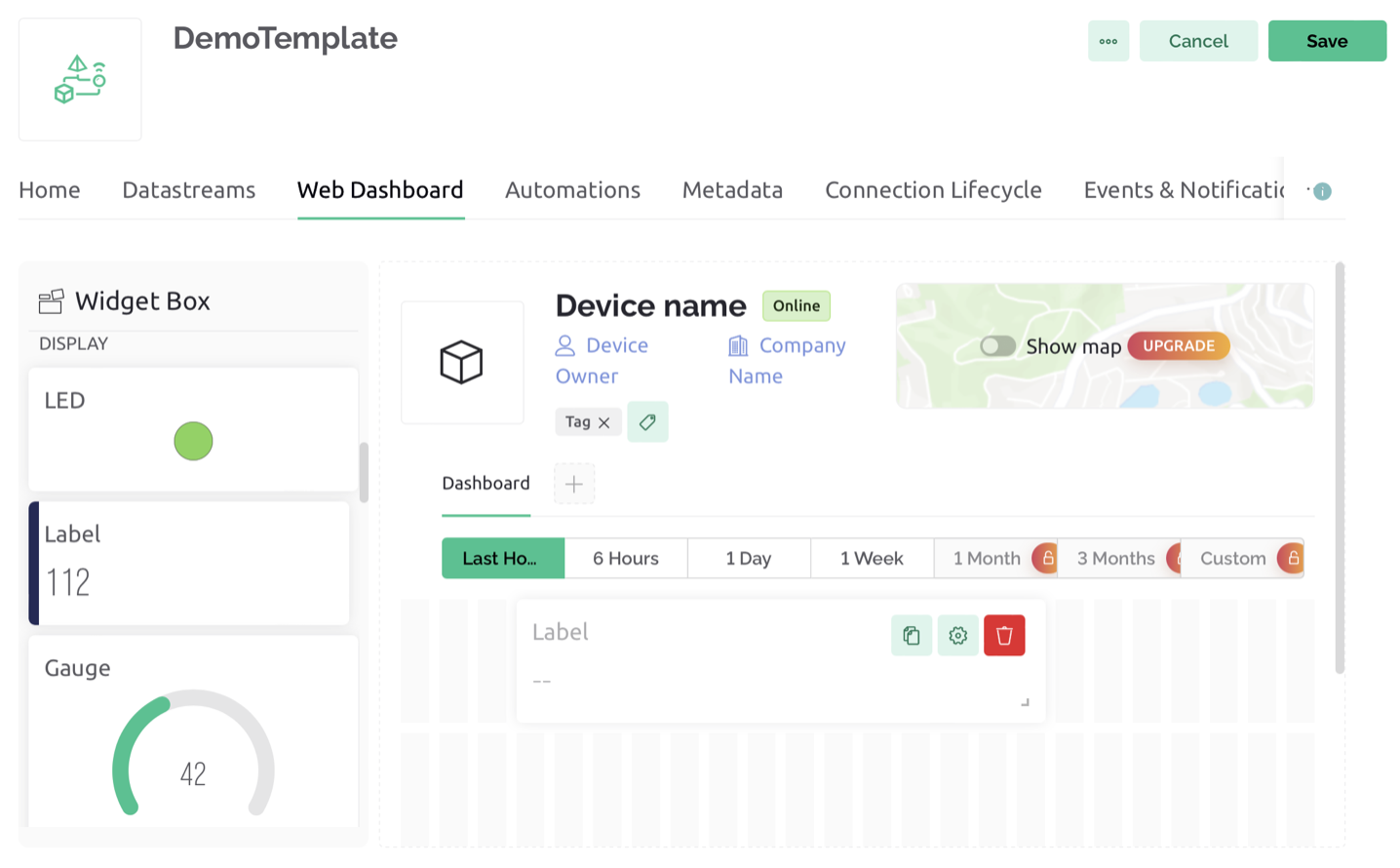Remove the Tag with its x
The height and width of the screenshot is (868, 1400).
point(604,422)
